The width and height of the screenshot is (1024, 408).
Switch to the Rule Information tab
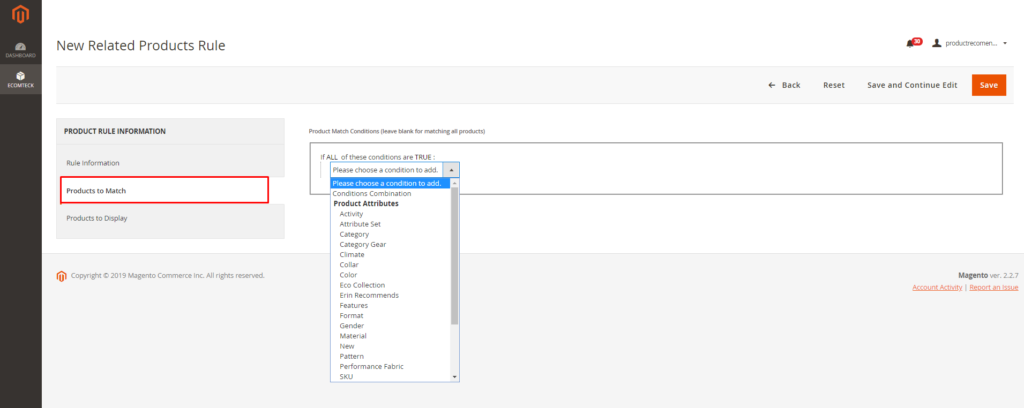point(93,162)
